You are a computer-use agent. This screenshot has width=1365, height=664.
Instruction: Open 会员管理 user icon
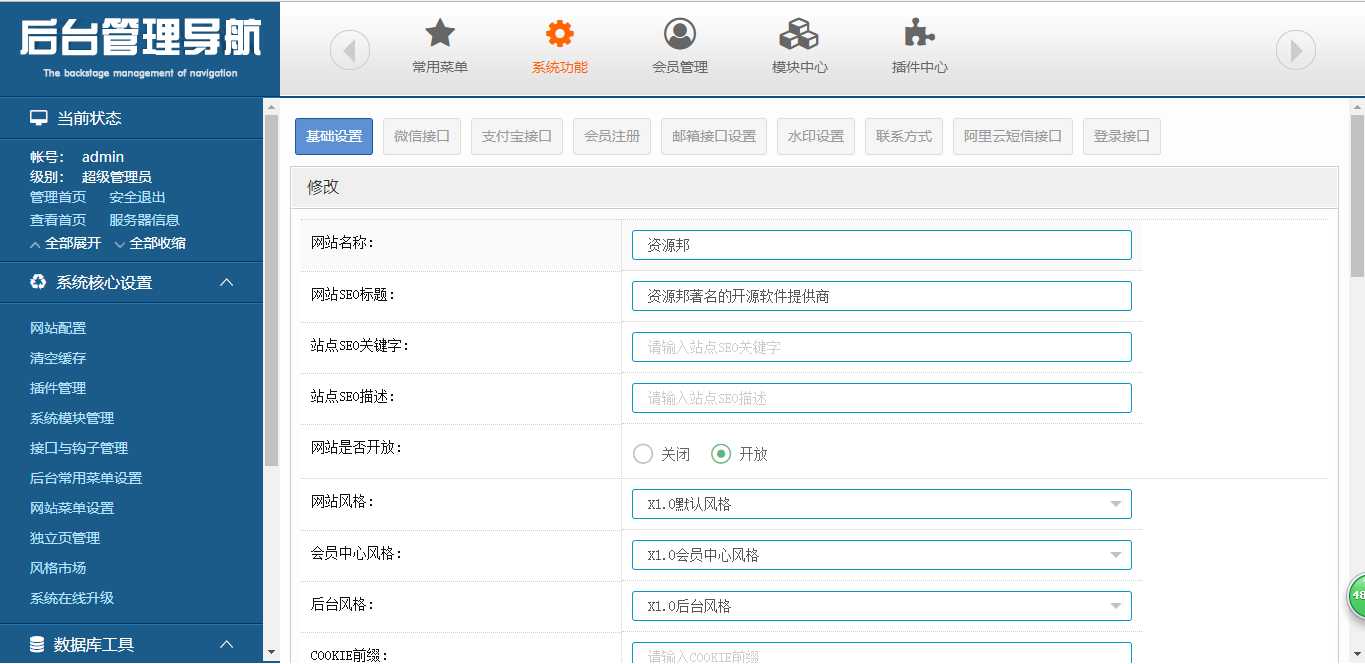click(680, 33)
